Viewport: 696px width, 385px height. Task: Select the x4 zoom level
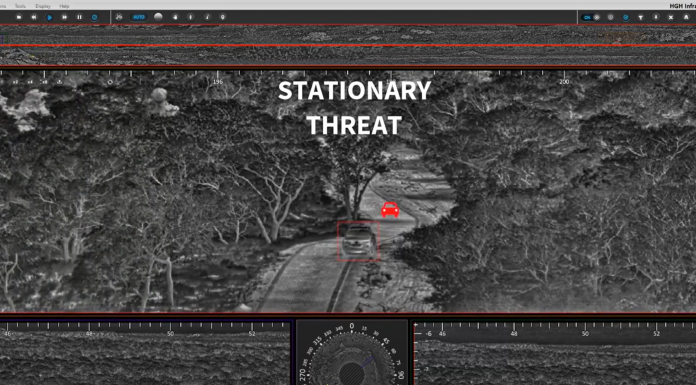pos(30,82)
